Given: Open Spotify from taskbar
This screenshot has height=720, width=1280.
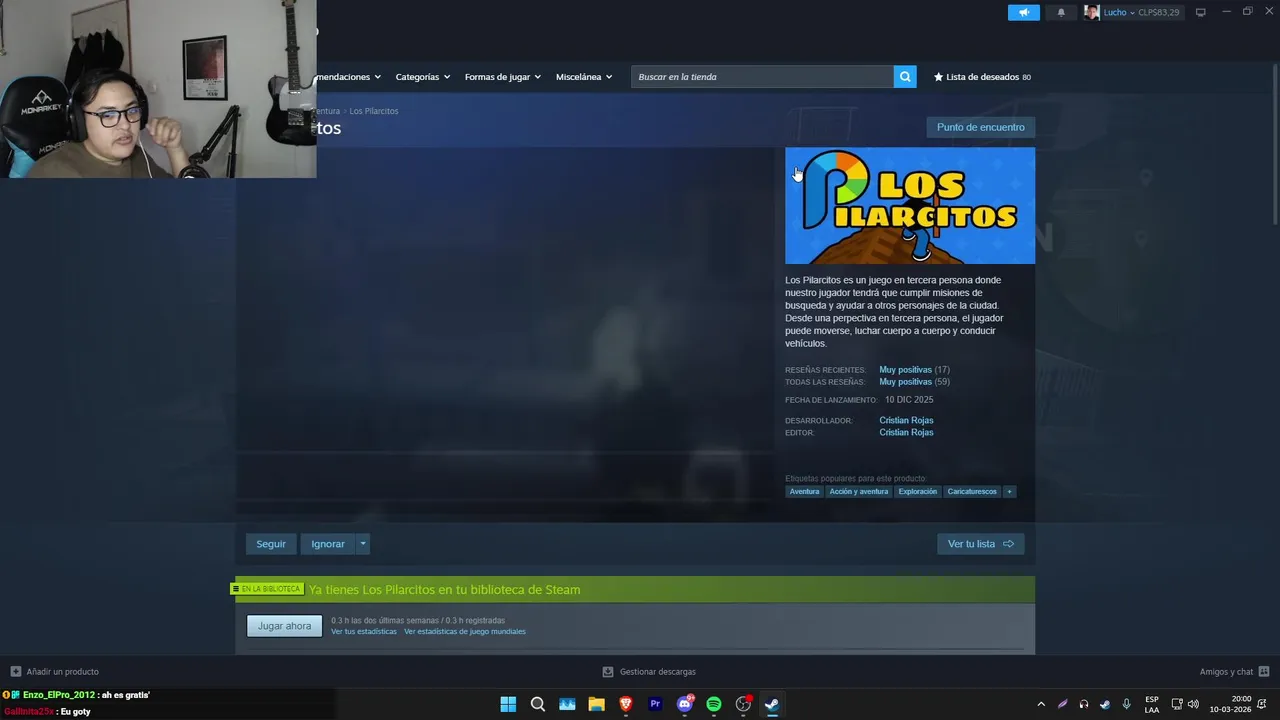Looking at the screenshot, I should coord(714,704).
